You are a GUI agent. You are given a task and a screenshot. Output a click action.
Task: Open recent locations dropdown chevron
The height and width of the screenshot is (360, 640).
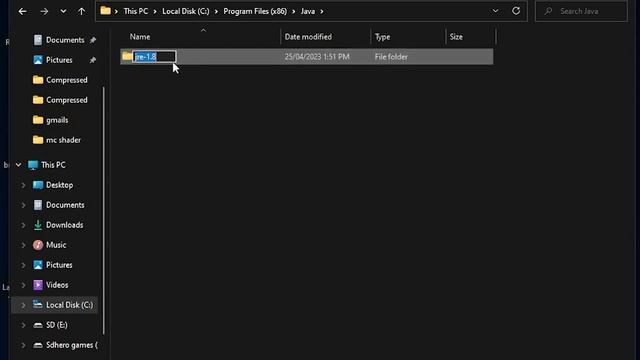63,11
